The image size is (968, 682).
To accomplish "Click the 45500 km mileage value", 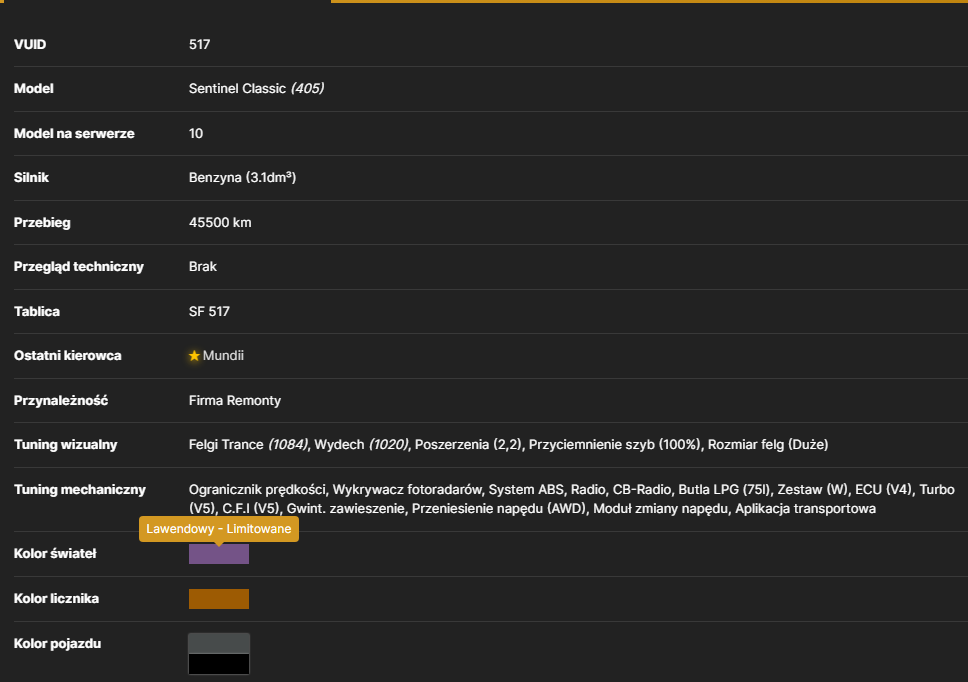I will 220,222.
